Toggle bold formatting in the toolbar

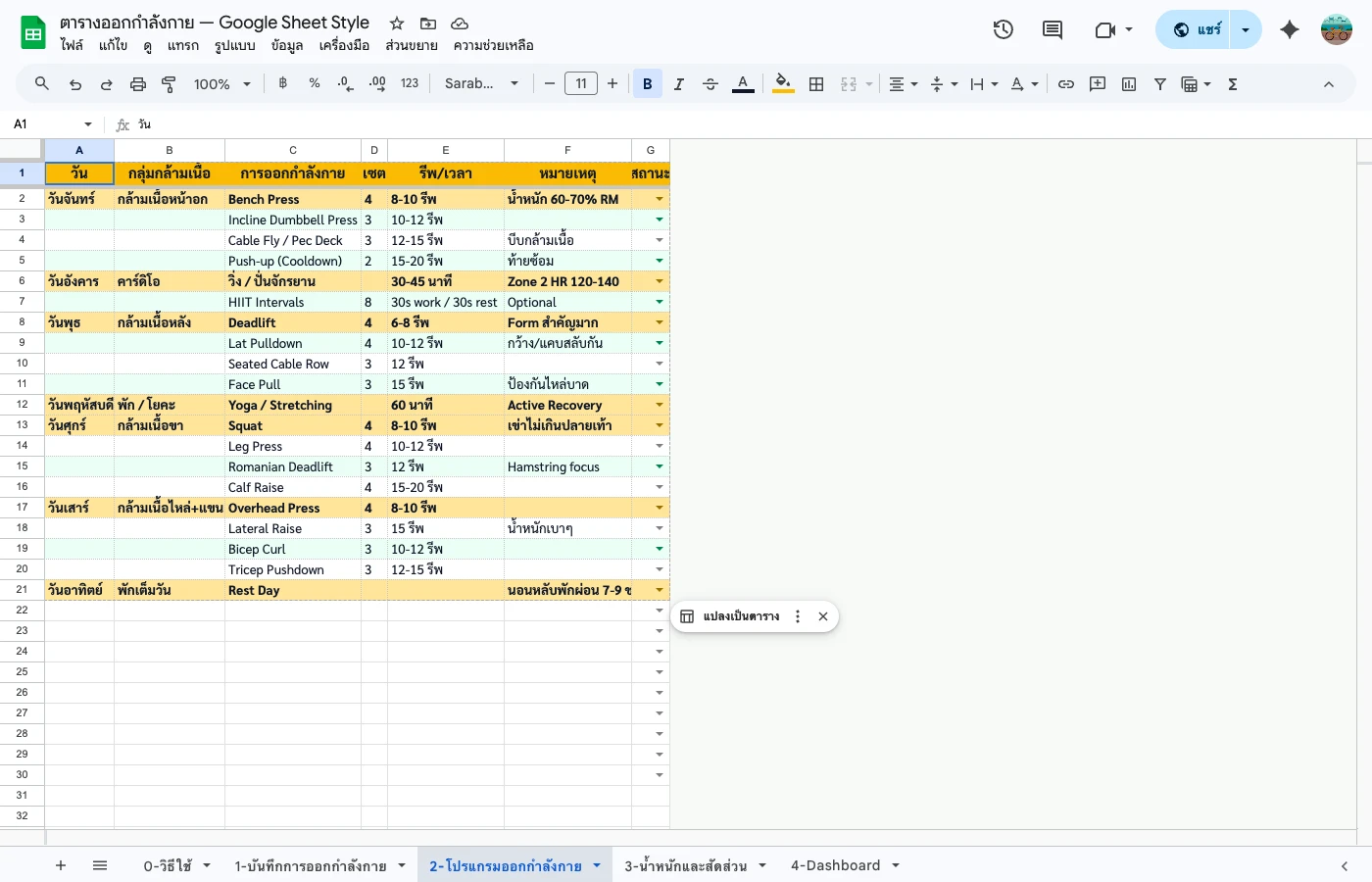point(647,83)
